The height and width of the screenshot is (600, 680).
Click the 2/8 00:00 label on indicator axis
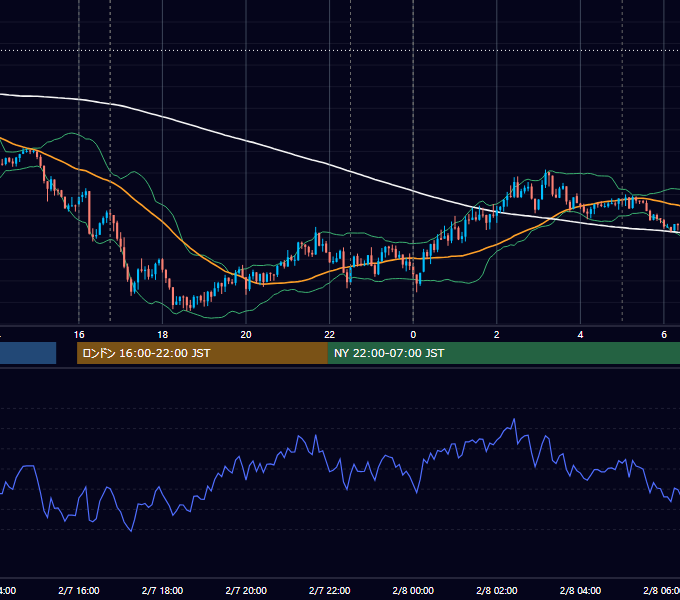click(413, 590)
